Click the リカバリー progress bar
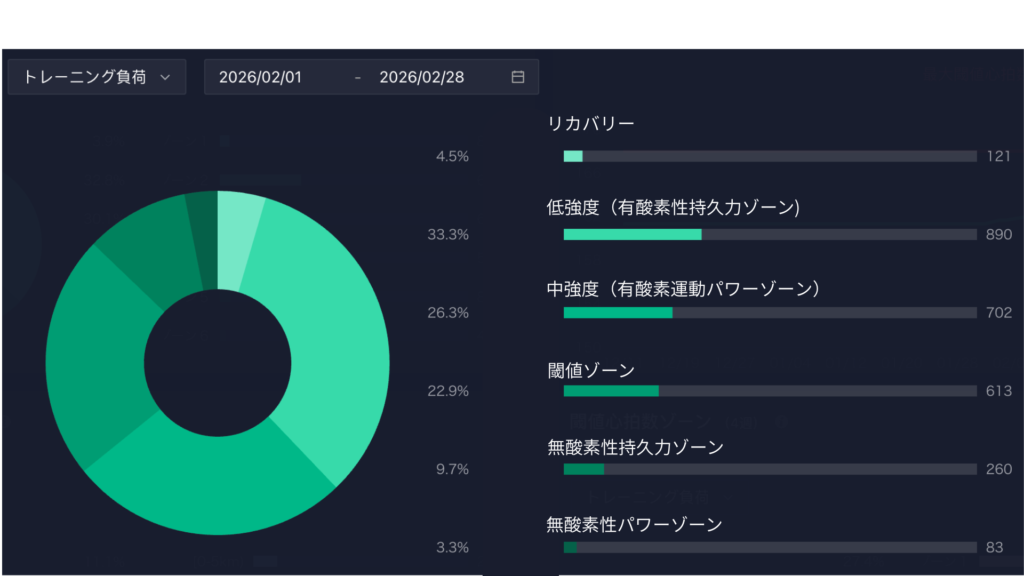This screenshot has height=576, width=1024. [x=770, y=156]
